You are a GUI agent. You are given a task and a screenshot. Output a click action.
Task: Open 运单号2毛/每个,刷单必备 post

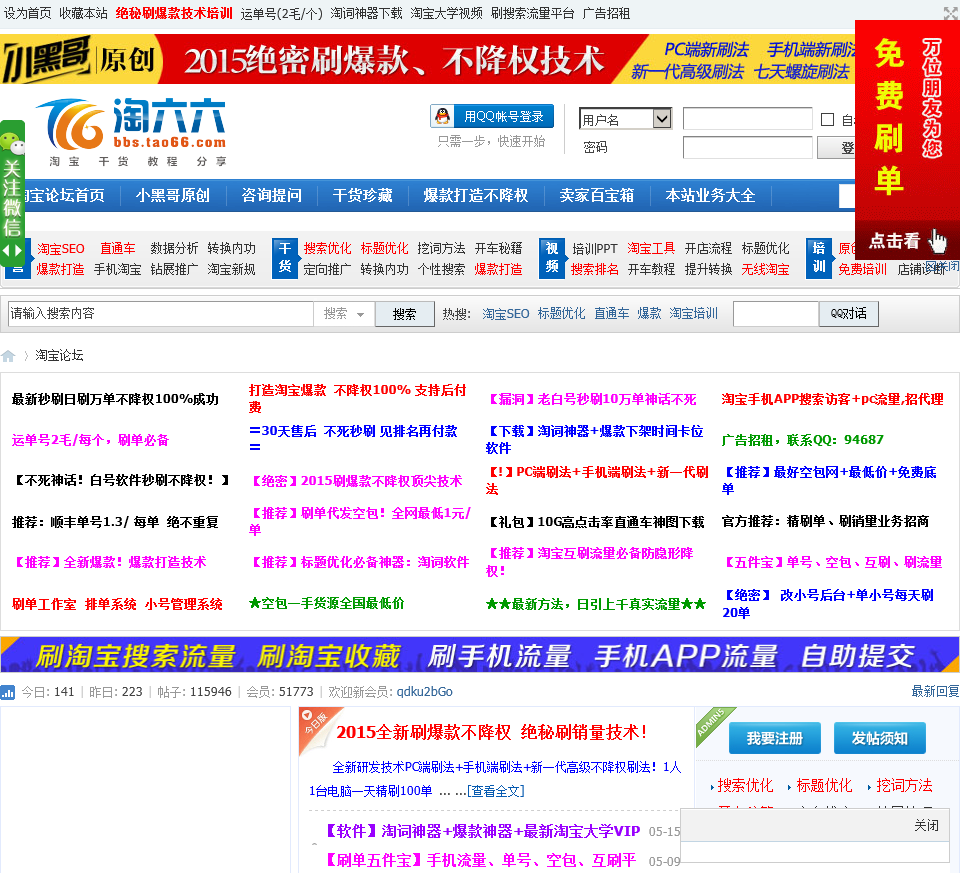pyautogui.click(x=90, y=440)
